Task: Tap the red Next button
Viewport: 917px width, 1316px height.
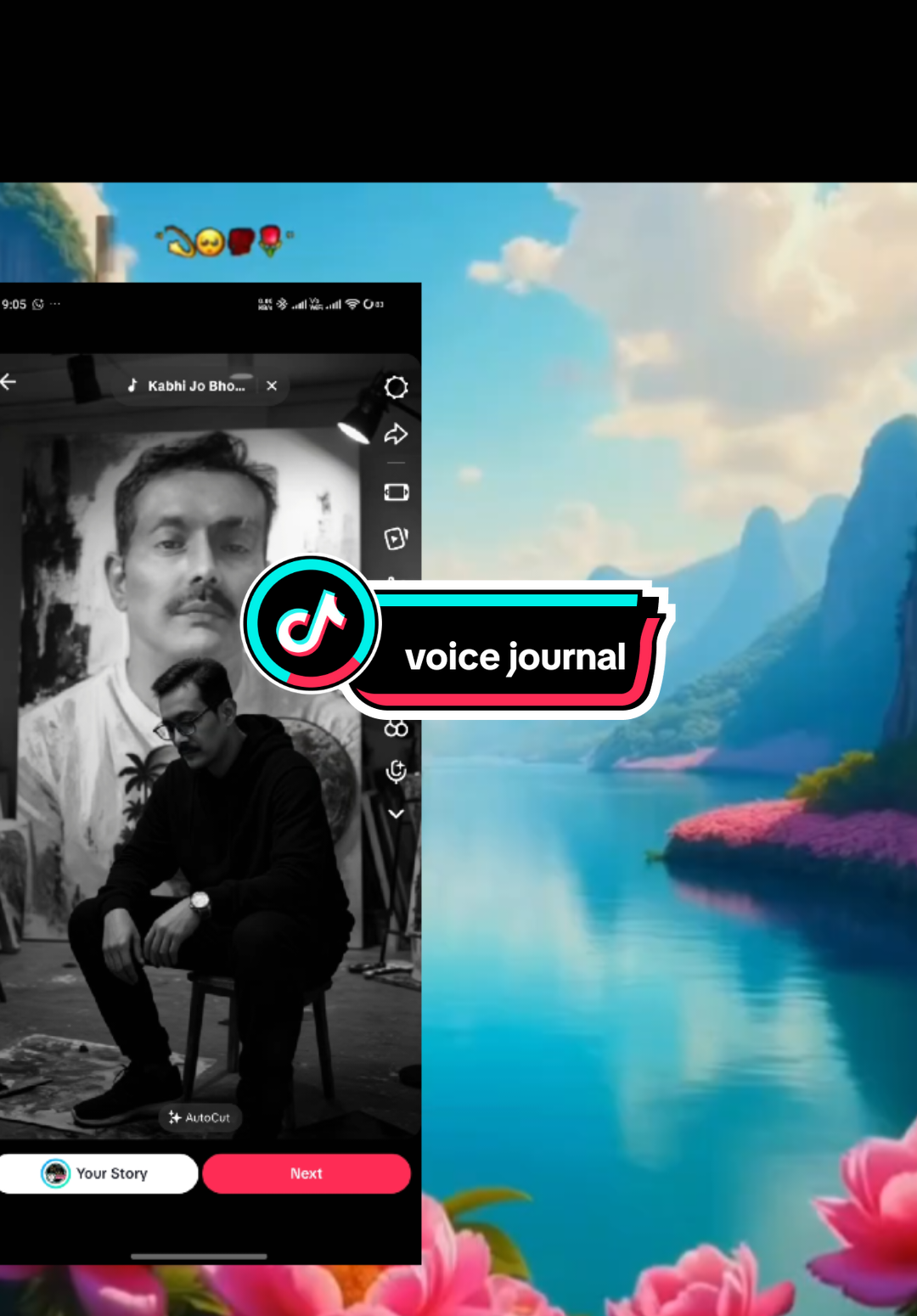Action: pos(307,1173)
